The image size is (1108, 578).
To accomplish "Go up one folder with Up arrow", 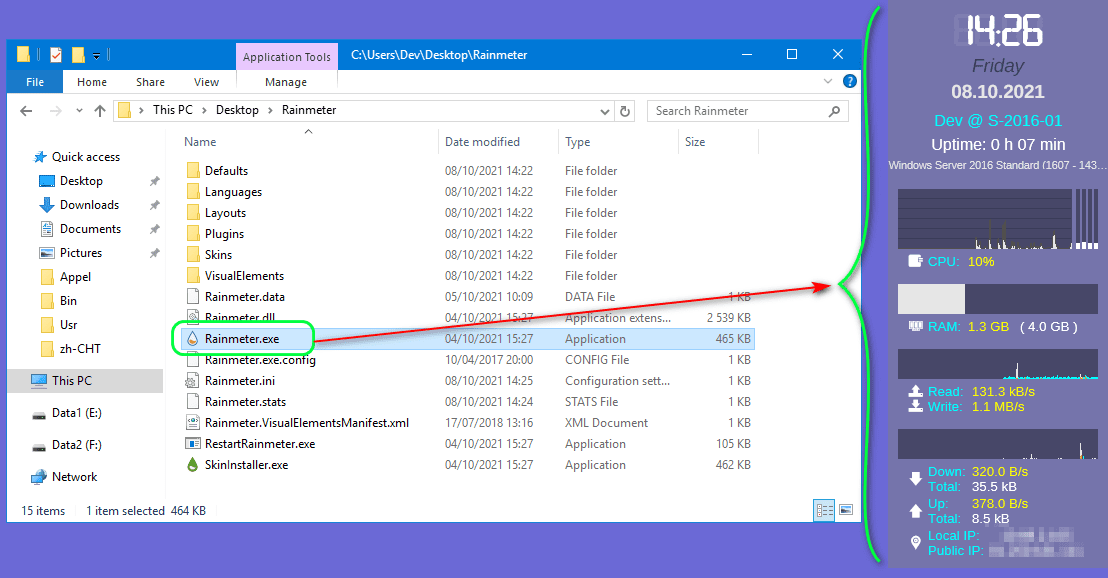I will pos(100,111).
